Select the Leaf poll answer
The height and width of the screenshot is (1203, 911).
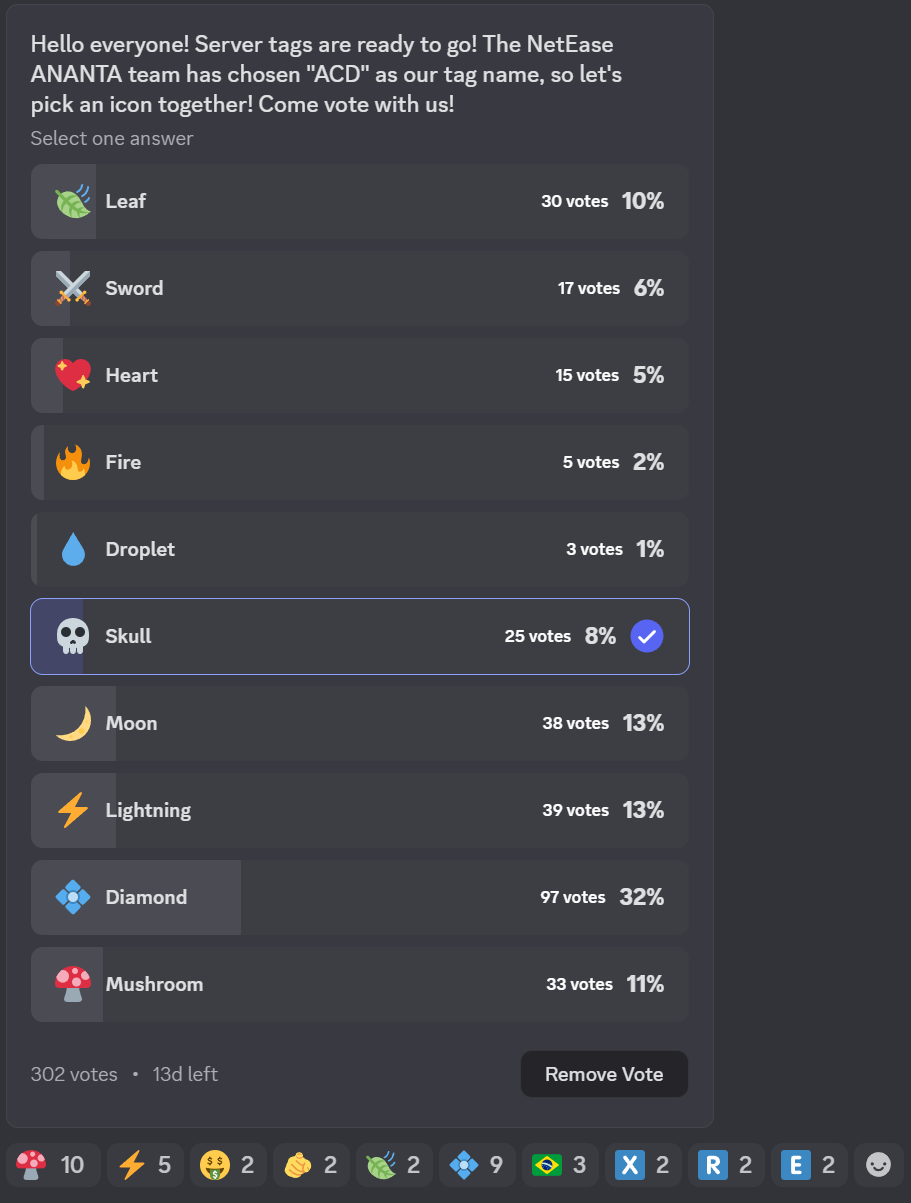(x=360, y=201)
